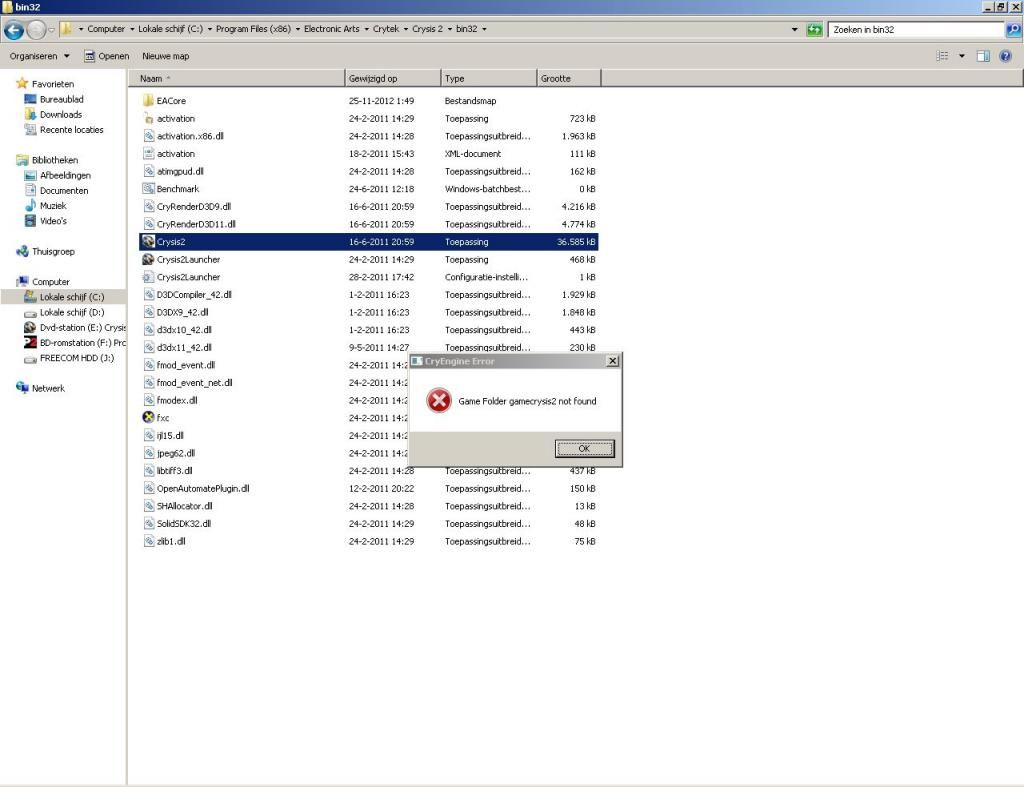
Task: Select the D3DCompiler_42.dll file name
Action: [x=194, y=295]
